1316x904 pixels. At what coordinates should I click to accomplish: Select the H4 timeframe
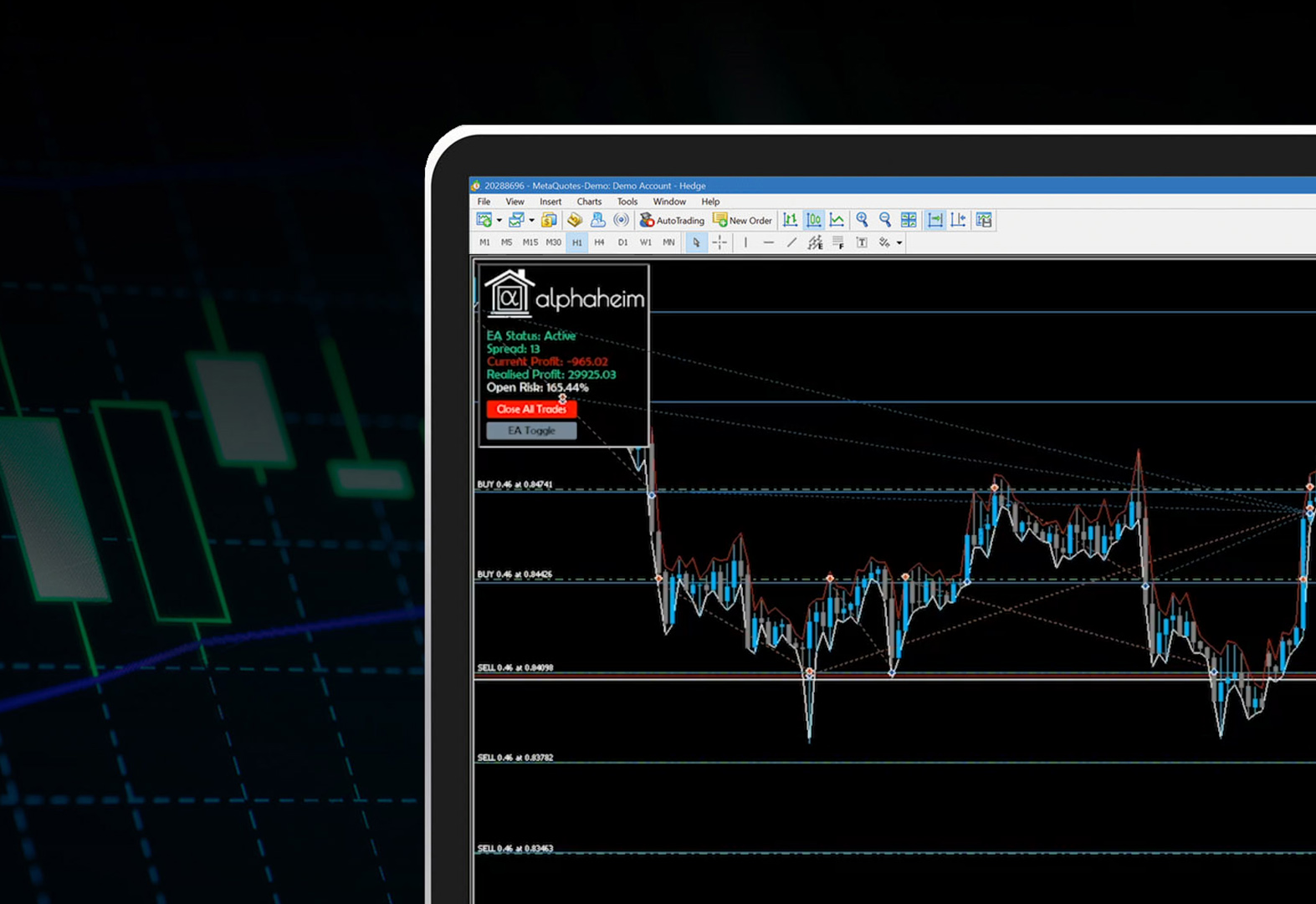click(599, 243)
